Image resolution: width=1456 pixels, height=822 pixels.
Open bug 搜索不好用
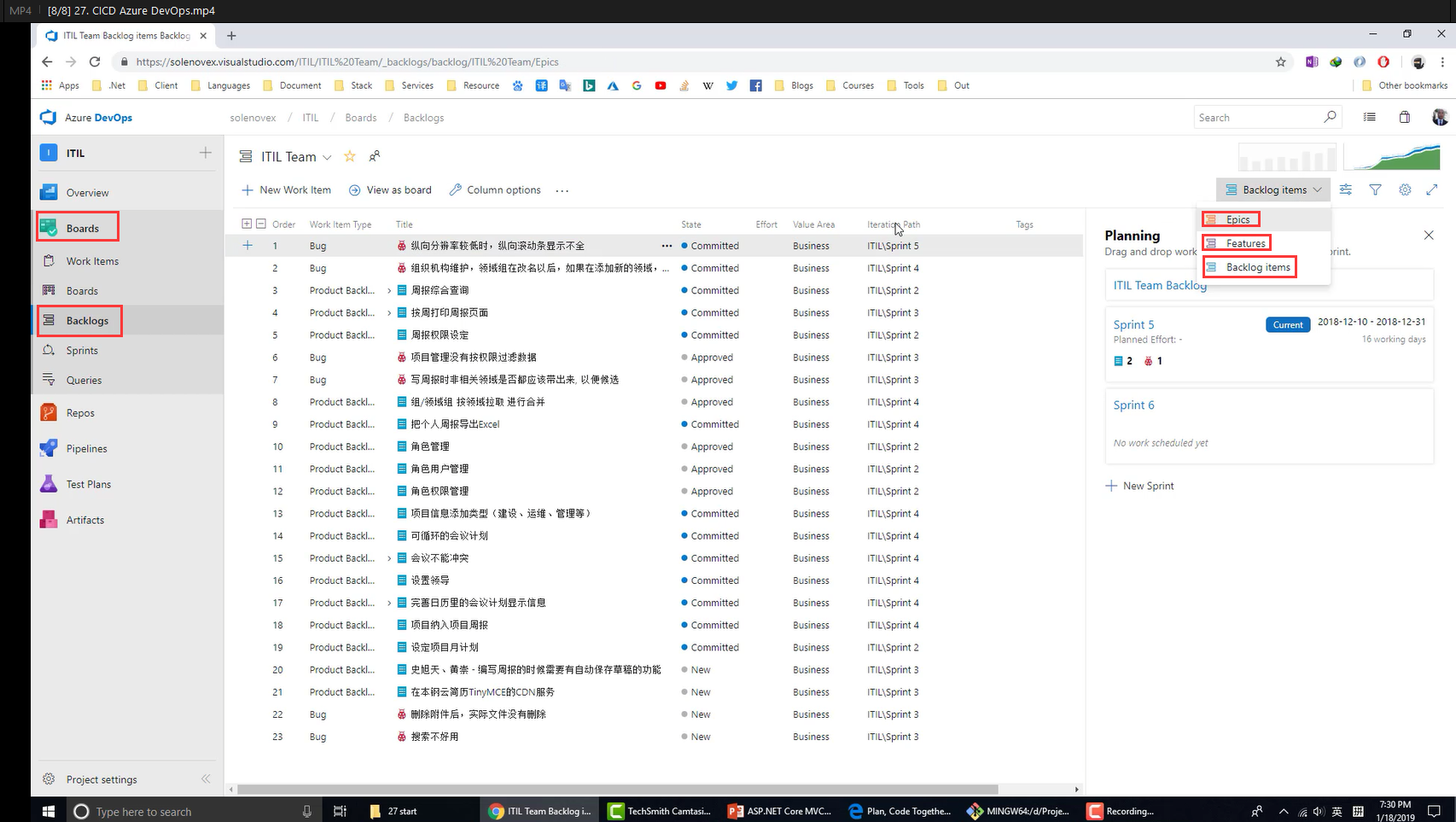click(x=434, y=737)
